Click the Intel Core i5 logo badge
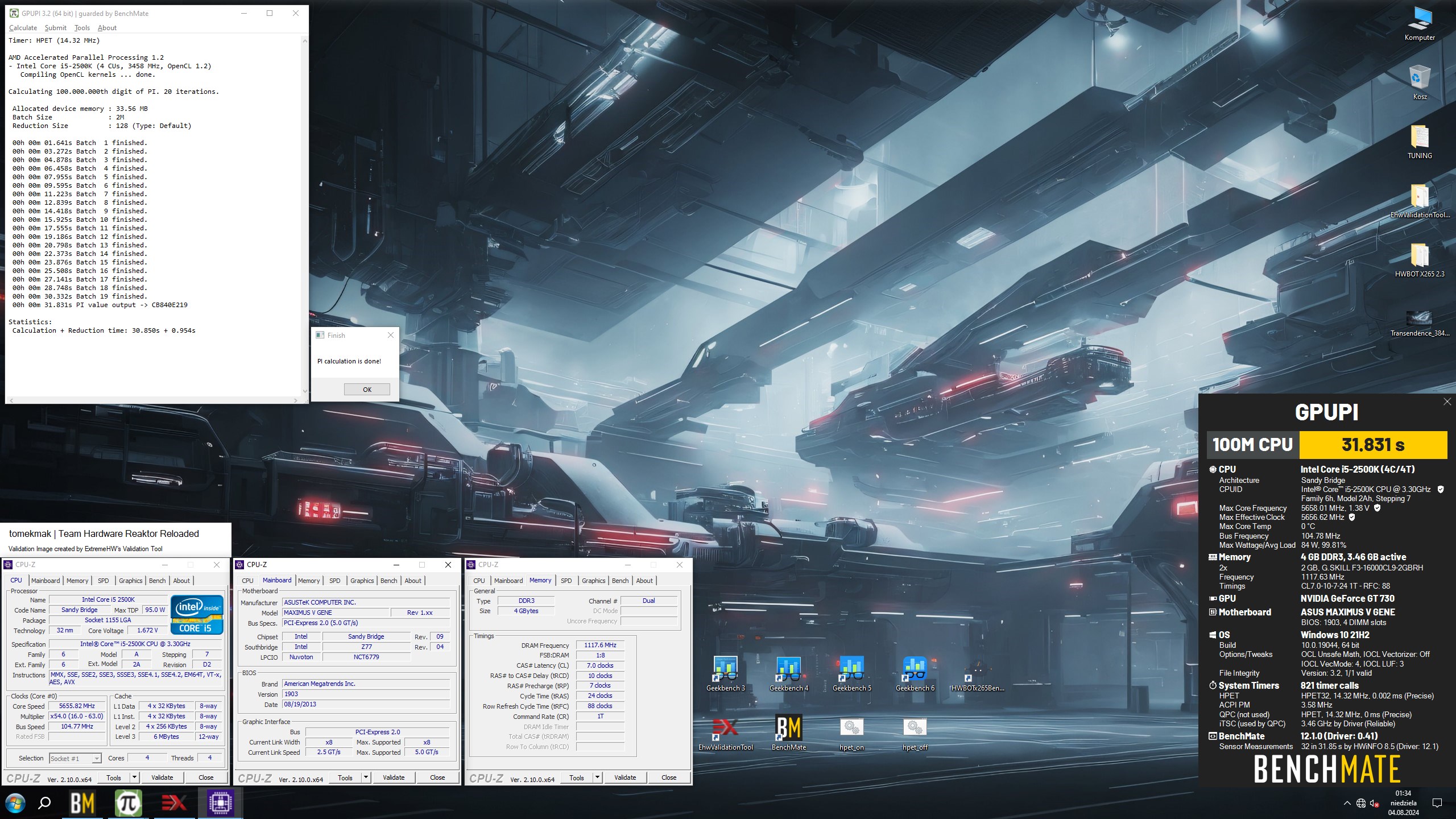Viewport: 1456px width, 819px height. 197,615
